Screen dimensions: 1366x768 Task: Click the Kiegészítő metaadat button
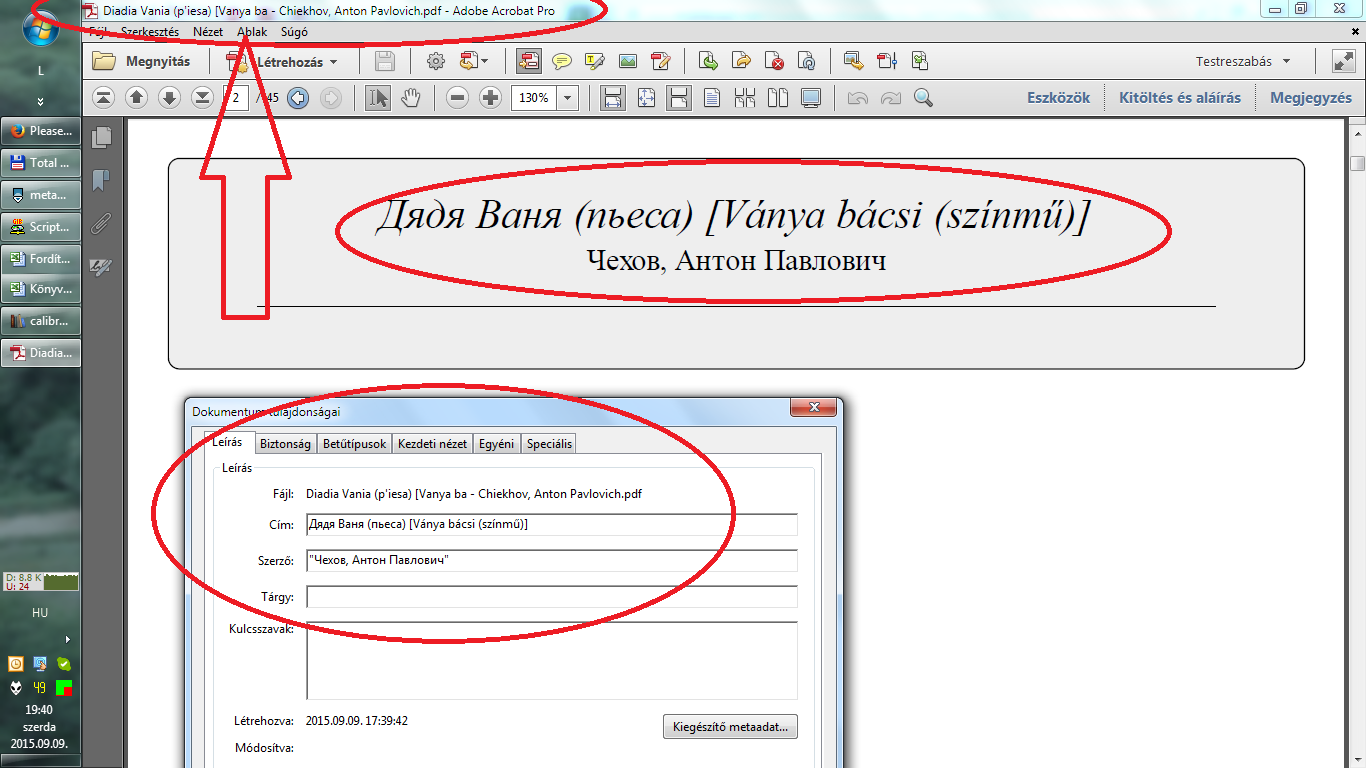(730, 727)
